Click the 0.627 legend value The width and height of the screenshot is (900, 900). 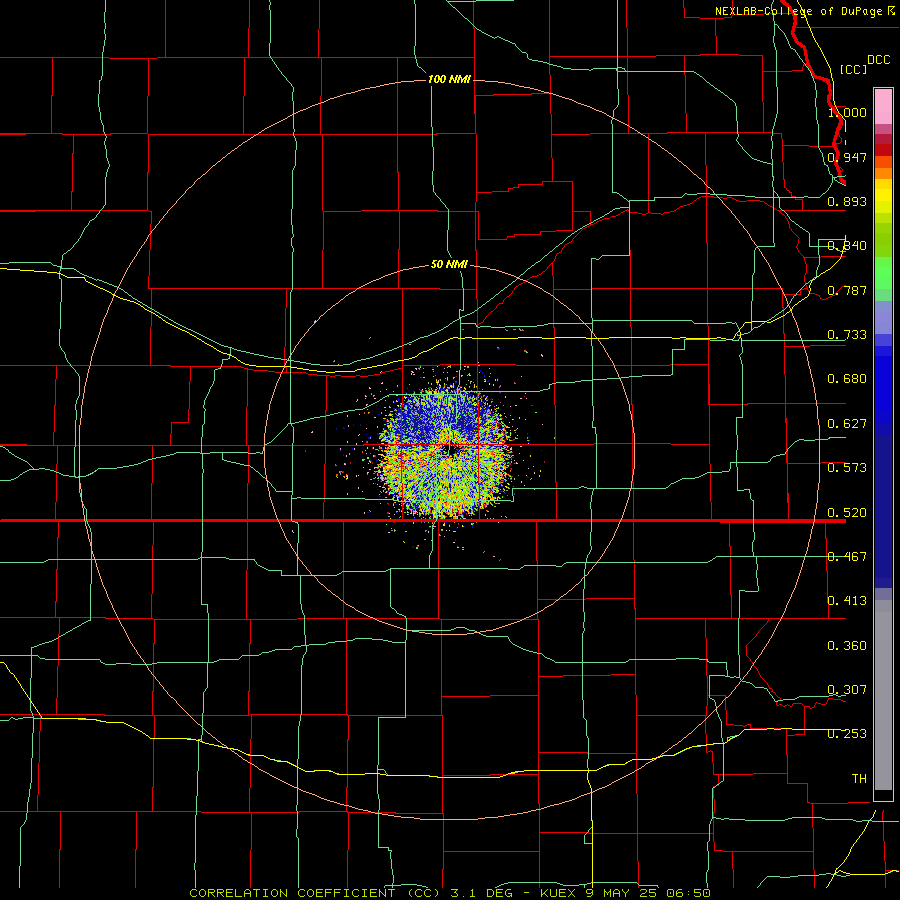[847, 424]
